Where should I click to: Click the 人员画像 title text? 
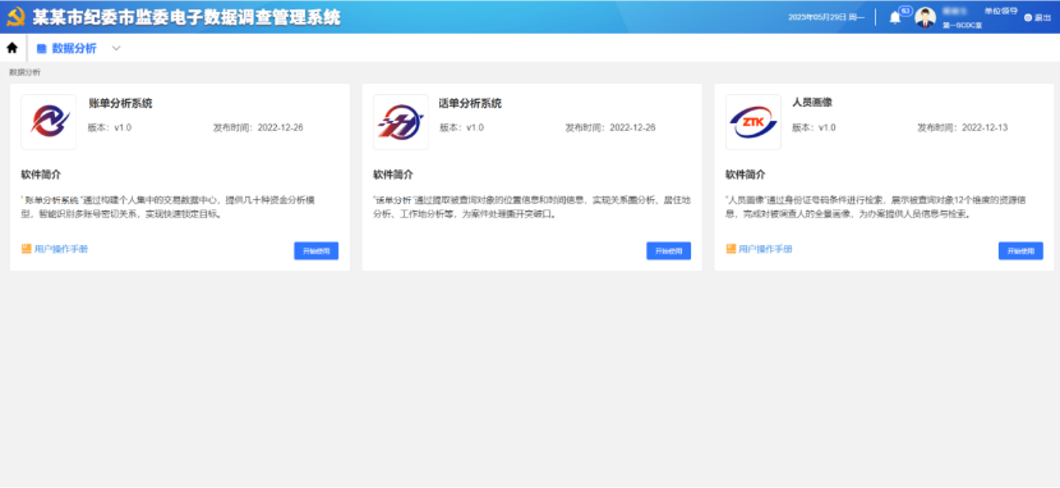click(x=812, y=103)
